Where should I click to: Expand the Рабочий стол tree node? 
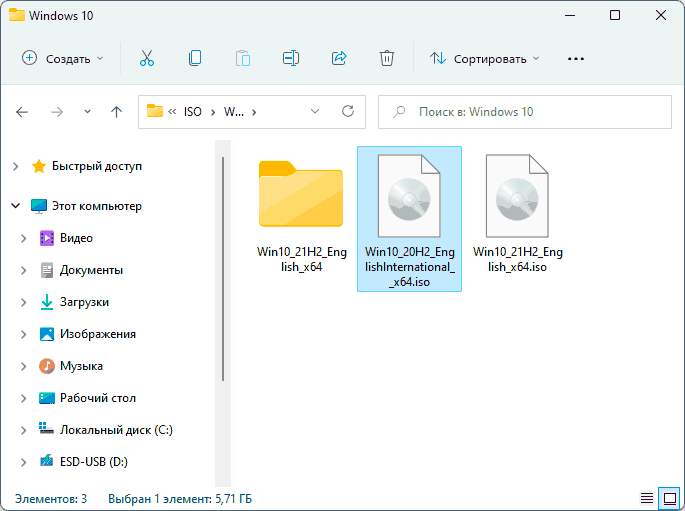[x=24, y=398]
